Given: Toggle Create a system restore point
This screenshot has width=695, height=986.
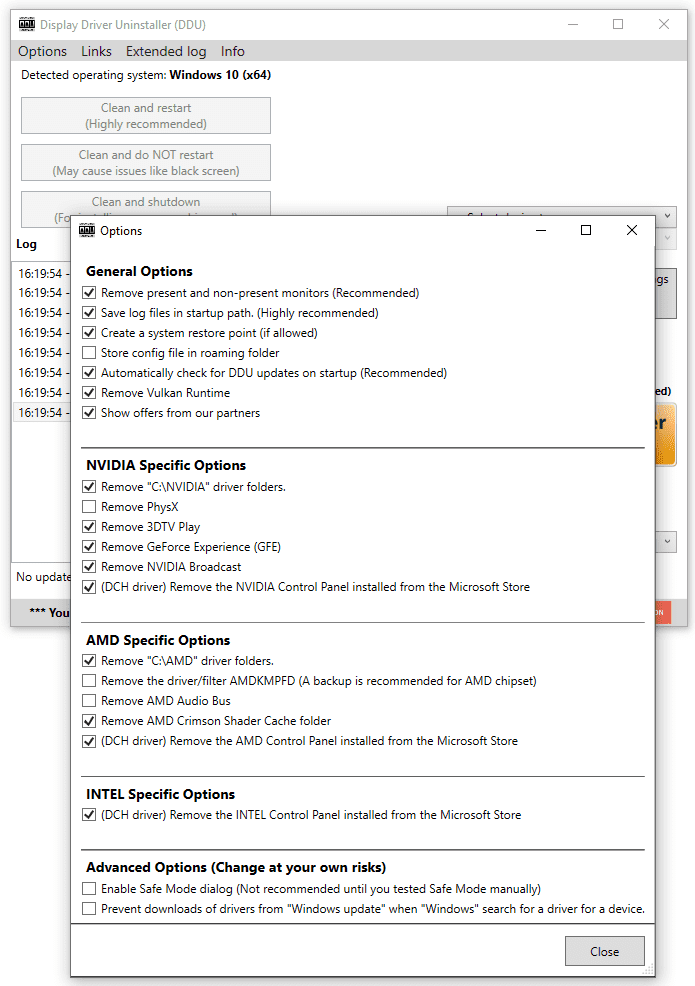Looking at the screenshot, I should tap(89, 333).
